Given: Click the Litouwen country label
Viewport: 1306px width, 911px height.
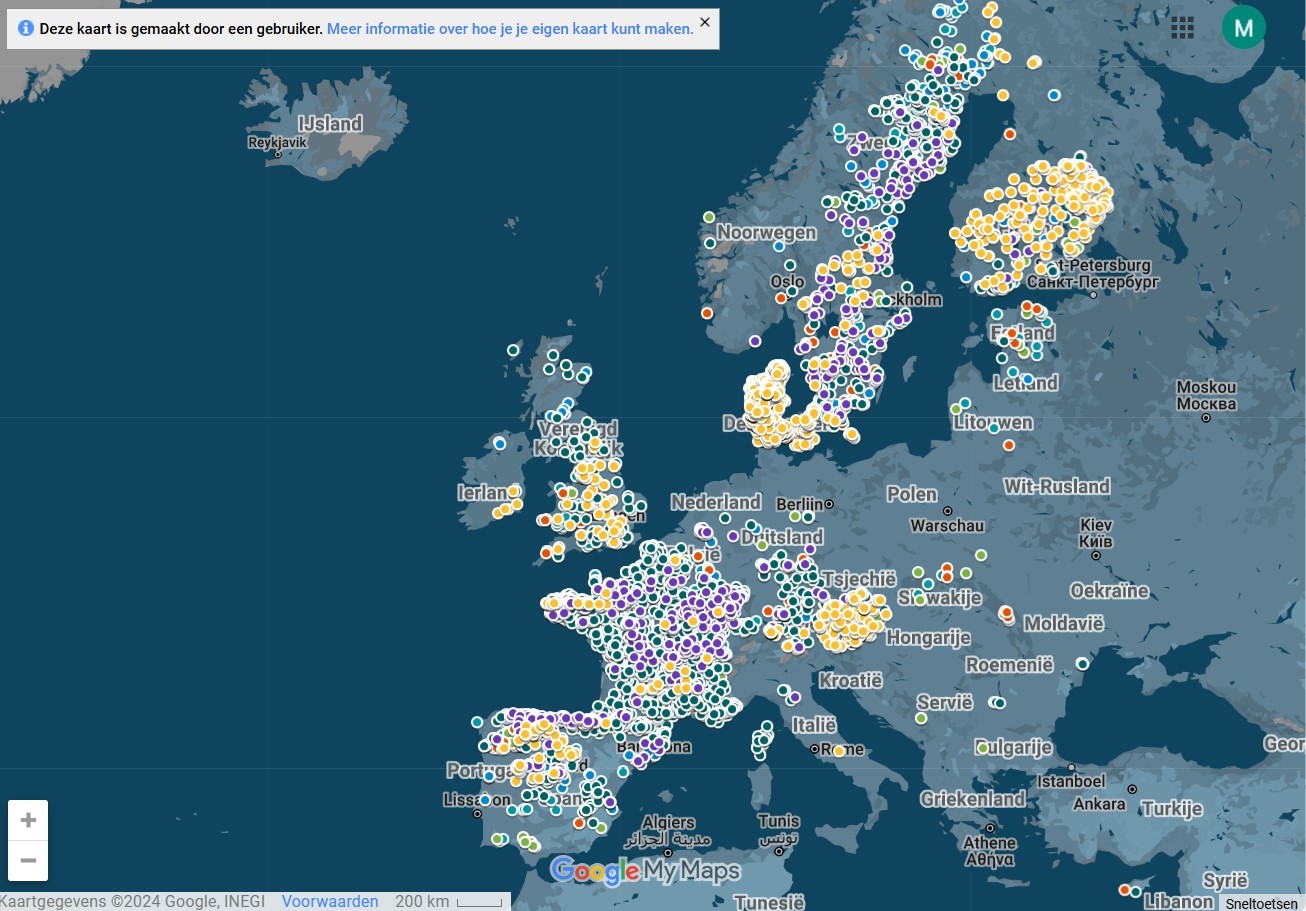Looking at the screenshot, I should point(993,423).
